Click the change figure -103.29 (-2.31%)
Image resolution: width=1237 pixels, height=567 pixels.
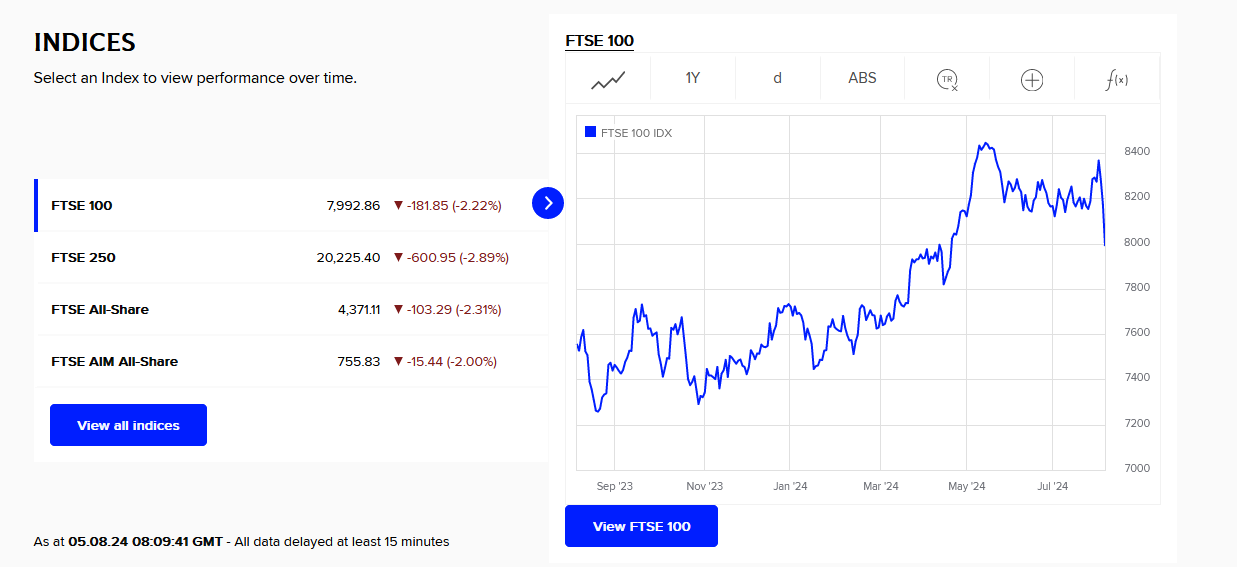pyautogui.click(x=454, y=309)
